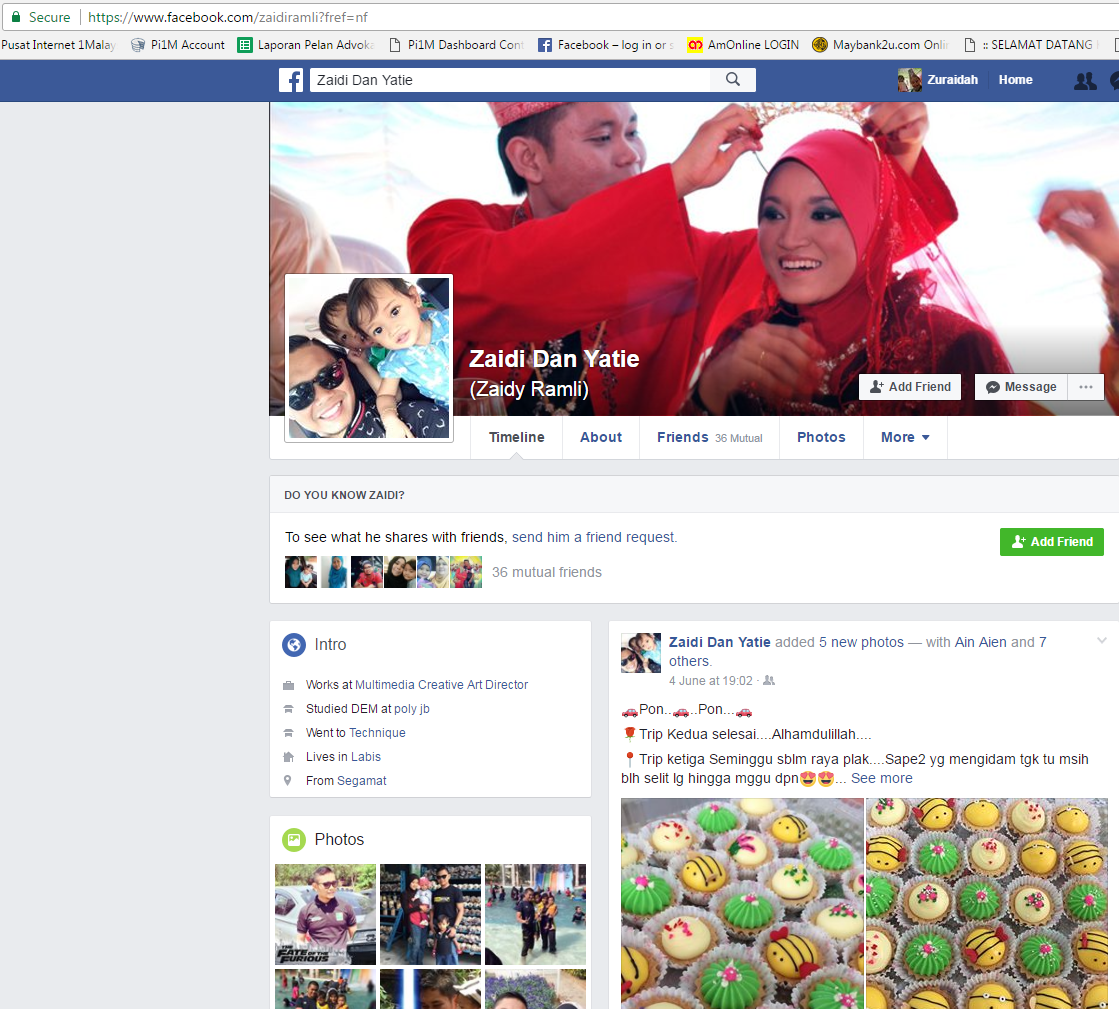The height and width of the screenshot is (1009, 1119).
Task: Open the Friends tab
Action: click(x=683, y=437)
